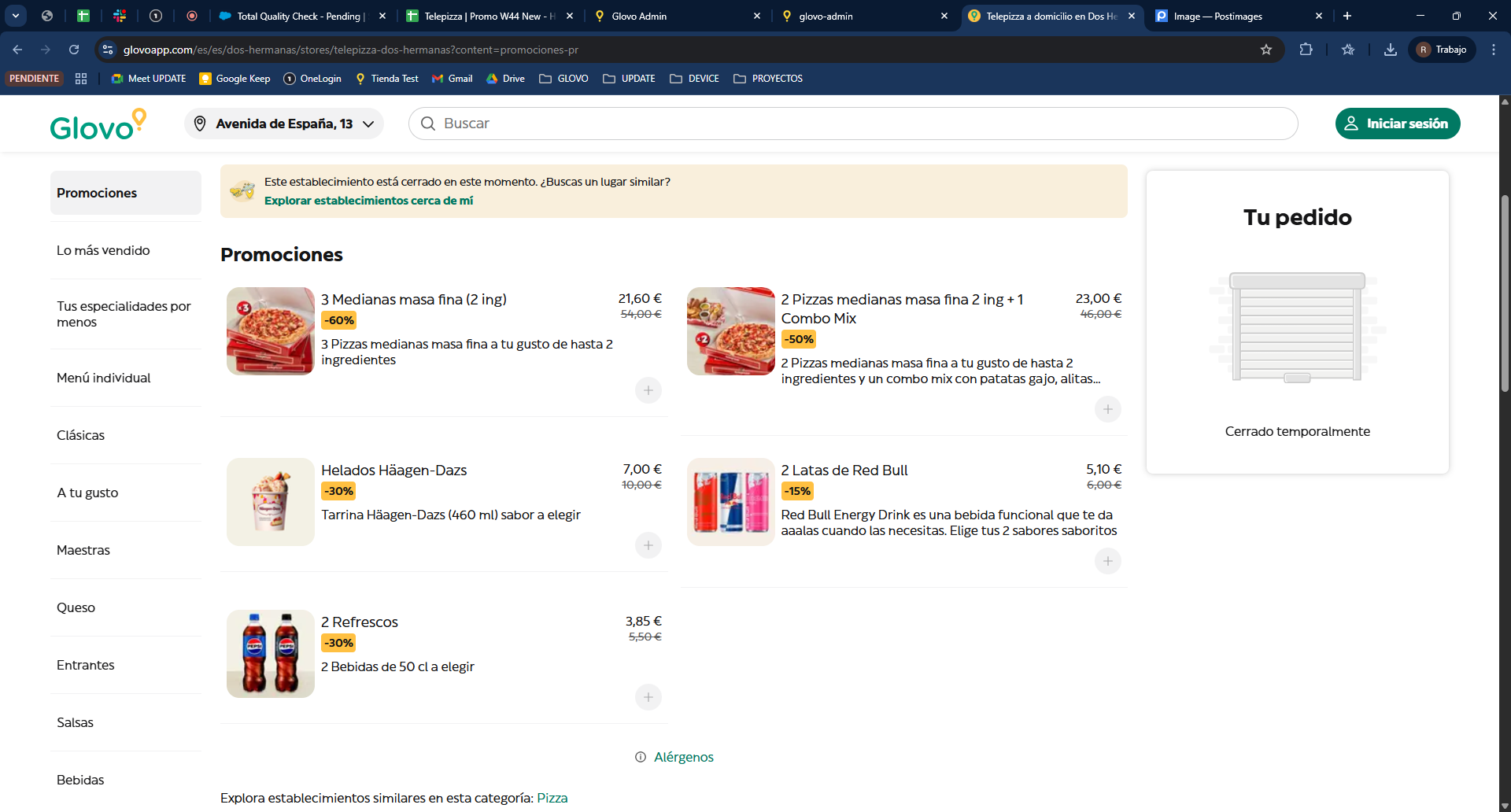The height and width of the screenshot is (812, 1511).
Task: Select the Salsas category
Action: (126, 722)
